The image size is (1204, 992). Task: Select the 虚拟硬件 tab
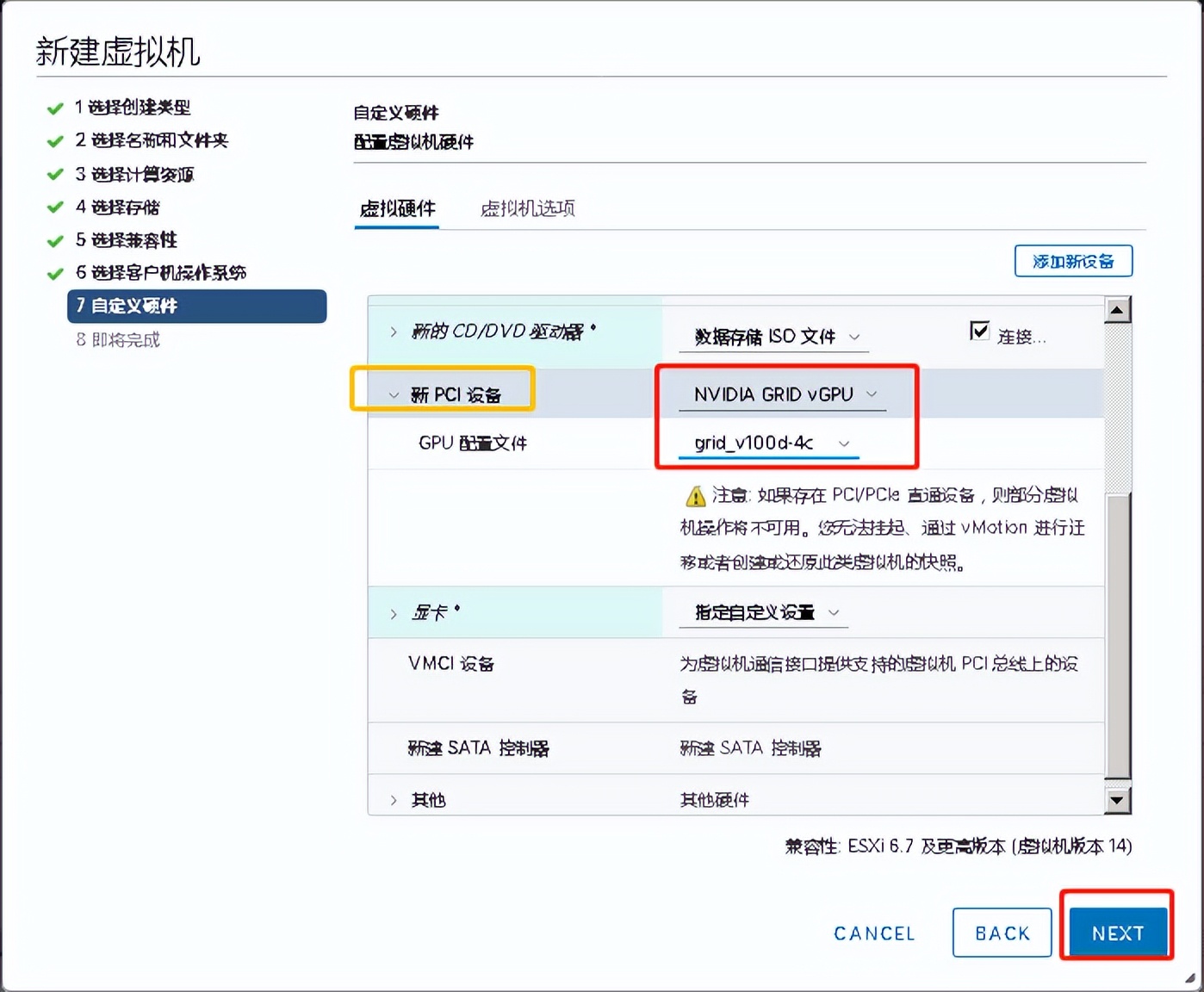click(x=396, y=208)
